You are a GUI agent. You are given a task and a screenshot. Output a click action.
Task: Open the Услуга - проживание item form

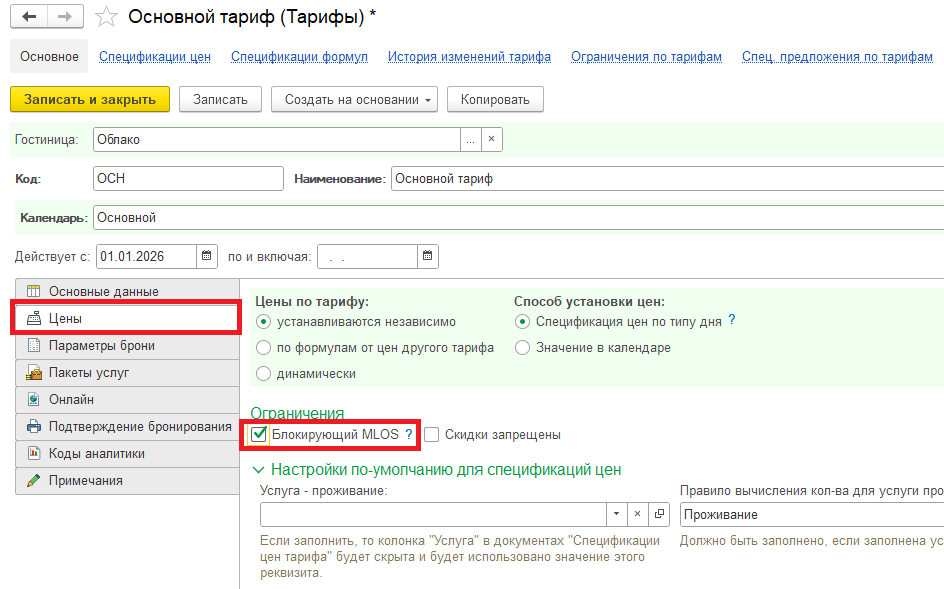coord(659,514)
